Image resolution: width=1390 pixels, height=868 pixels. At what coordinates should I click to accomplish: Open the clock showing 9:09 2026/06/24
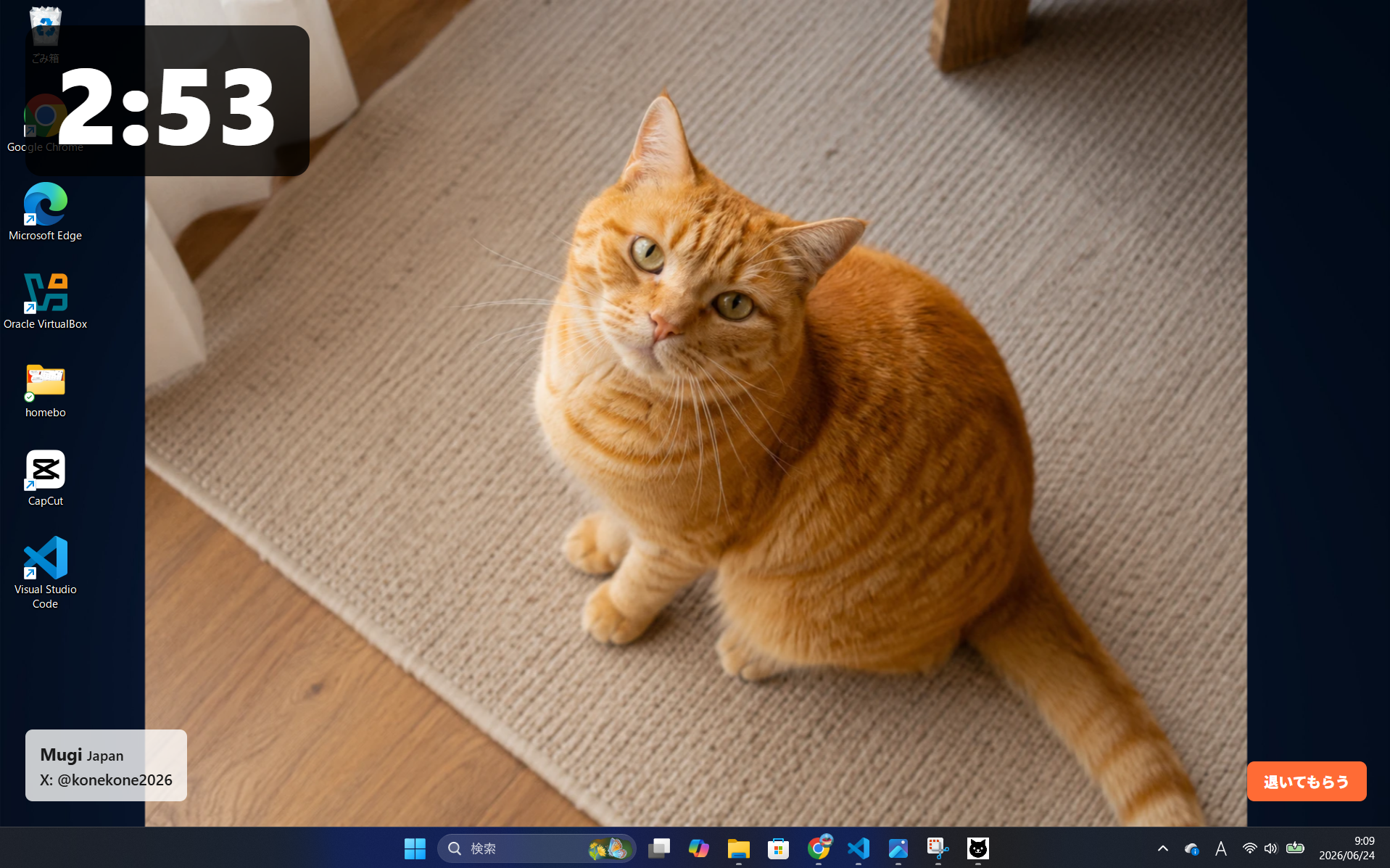[x=1346, y=848]
